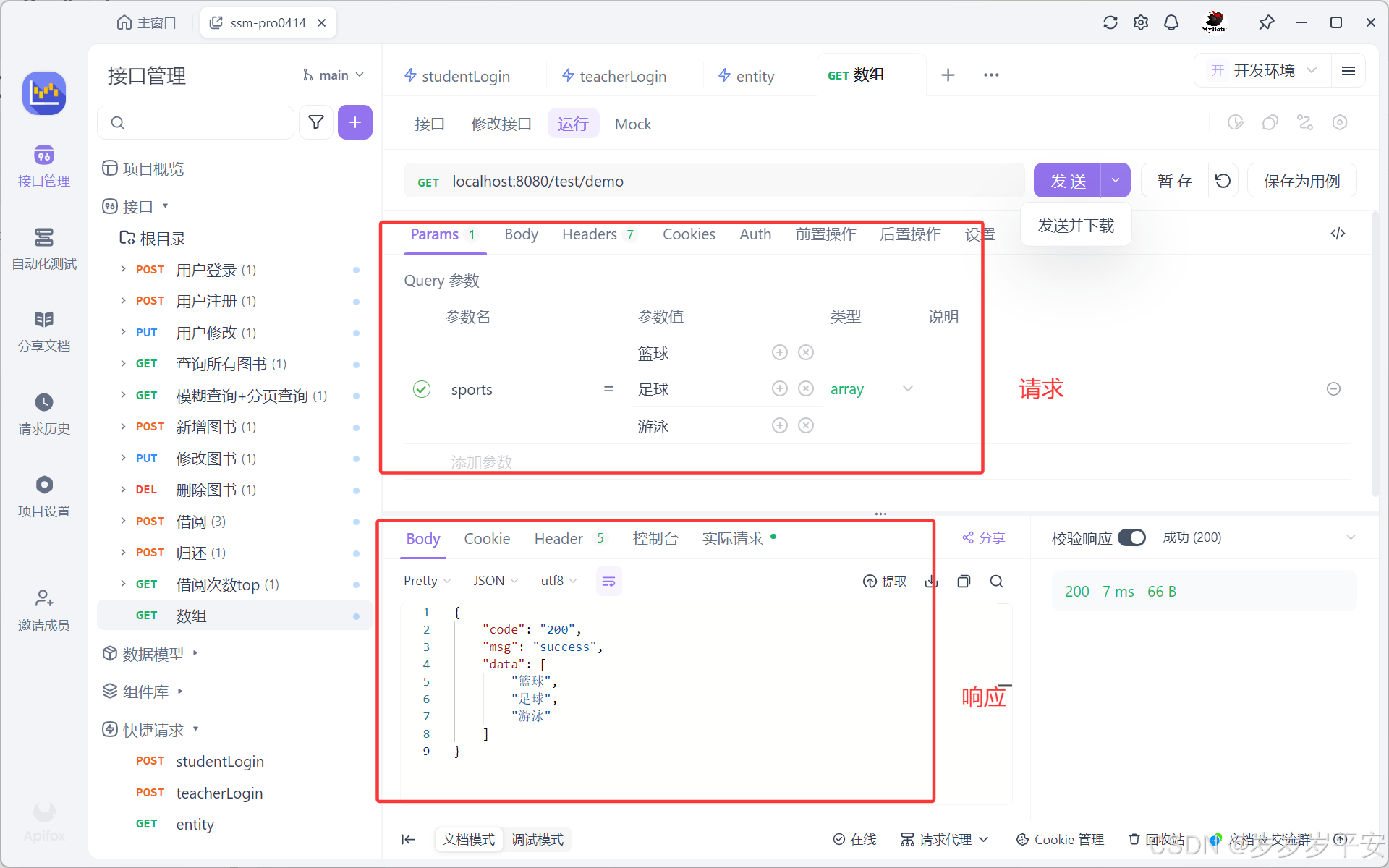Switch to the Headers request tab
This screenshot has height=868, width=1389.
pyautogui.click(x=590, y=234)
